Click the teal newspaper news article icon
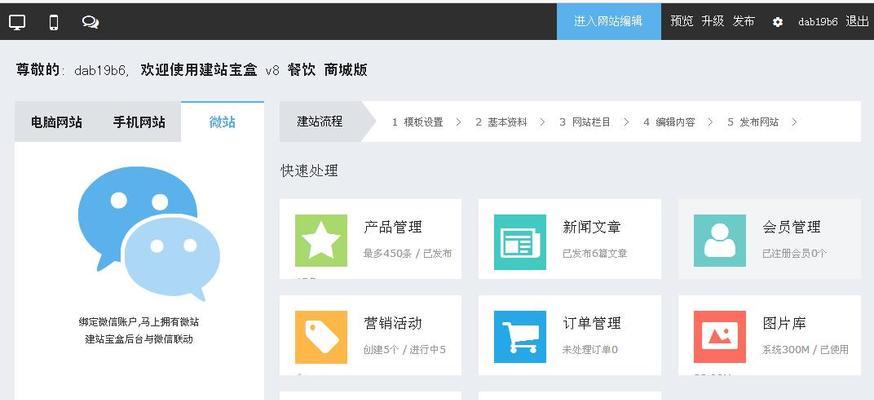This screenshot has height=400, width=874. [x=520, y=242]
